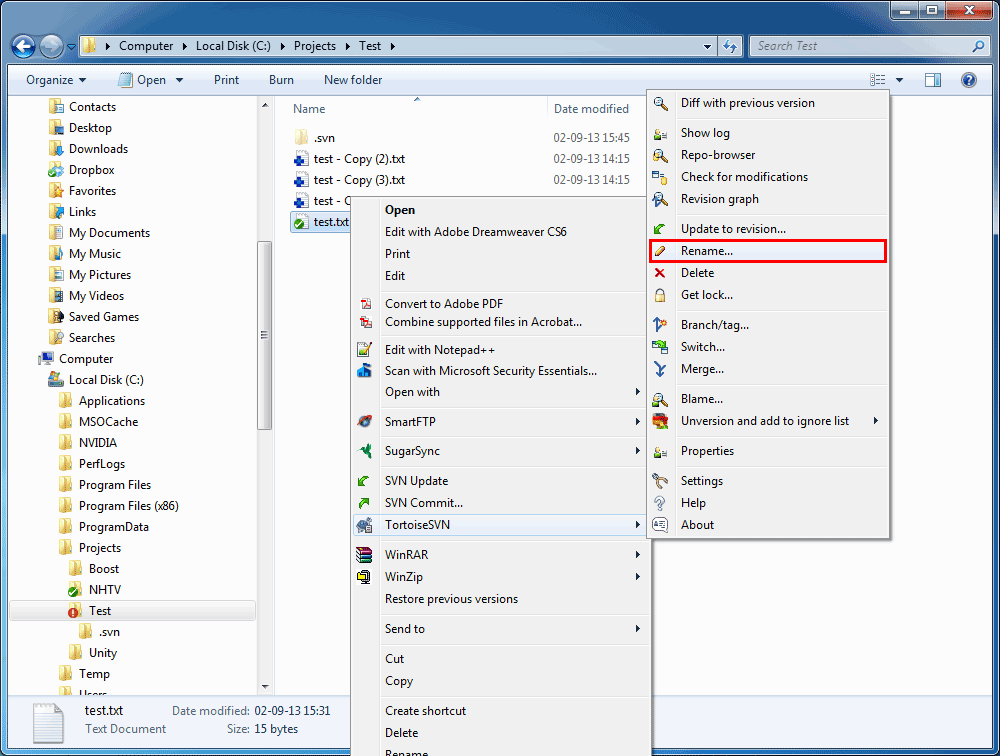Click the SmartFTP icon

(364, 422)
